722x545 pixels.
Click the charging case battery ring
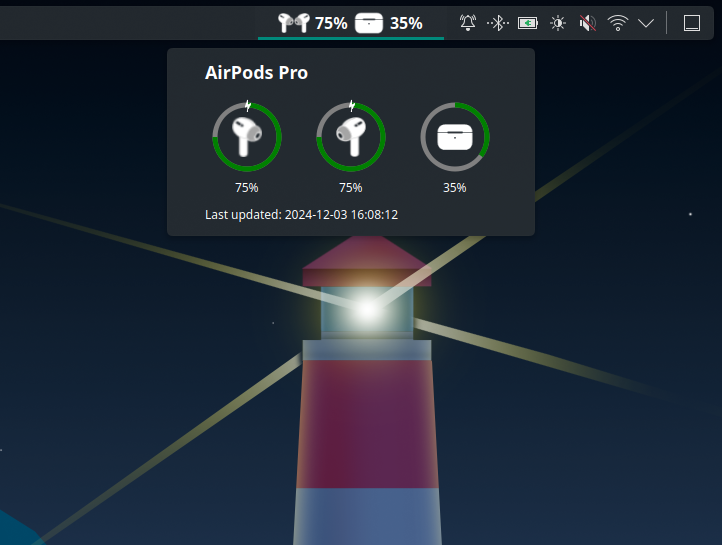(455, 137)
